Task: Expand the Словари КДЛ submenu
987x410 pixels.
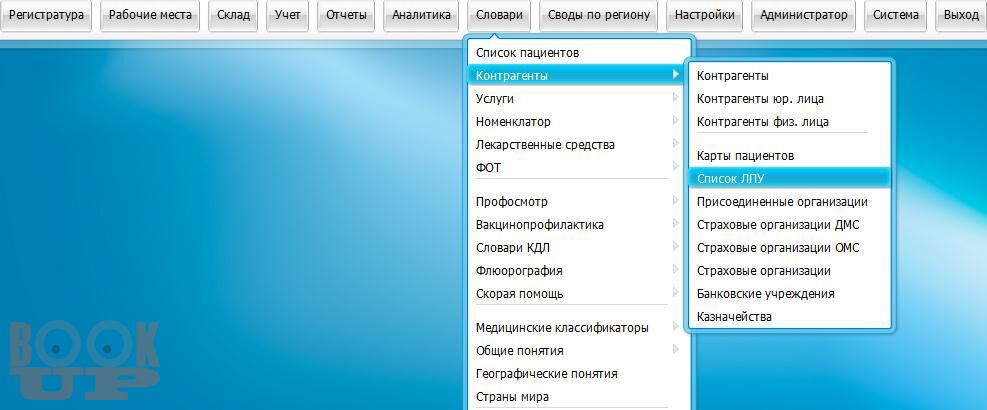Action: pos(578,248)
